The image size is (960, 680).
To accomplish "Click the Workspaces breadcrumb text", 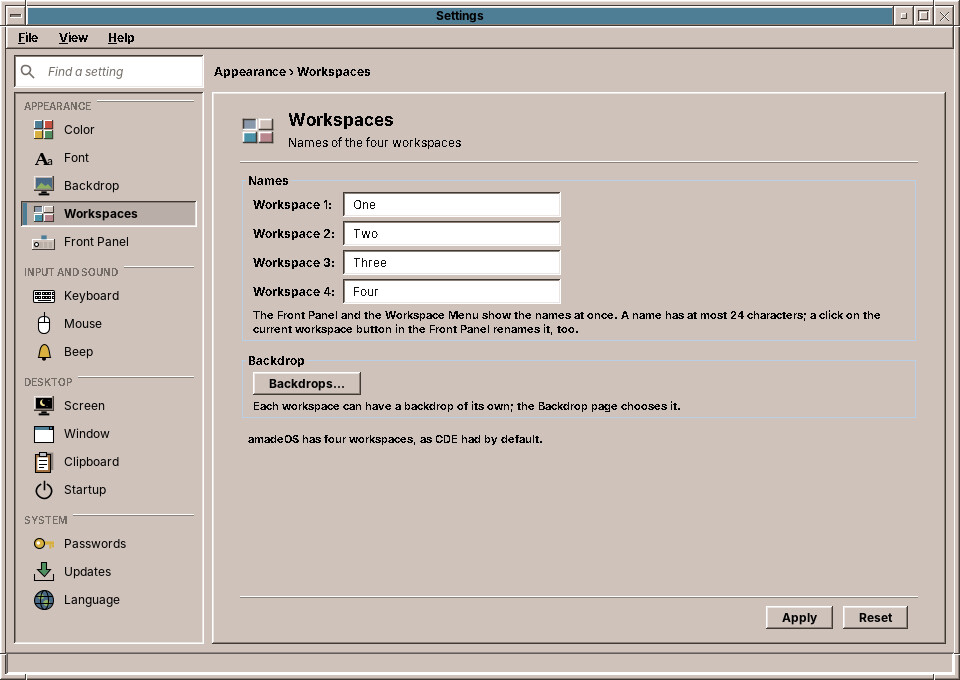I will pyautogui.click(x=334, y=72).
